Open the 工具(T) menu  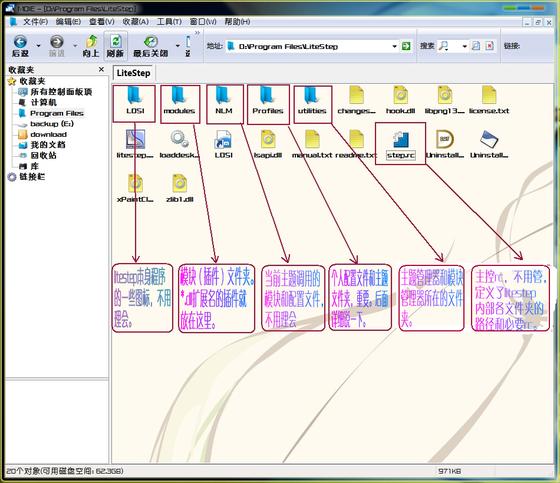[x=169, y=21]
